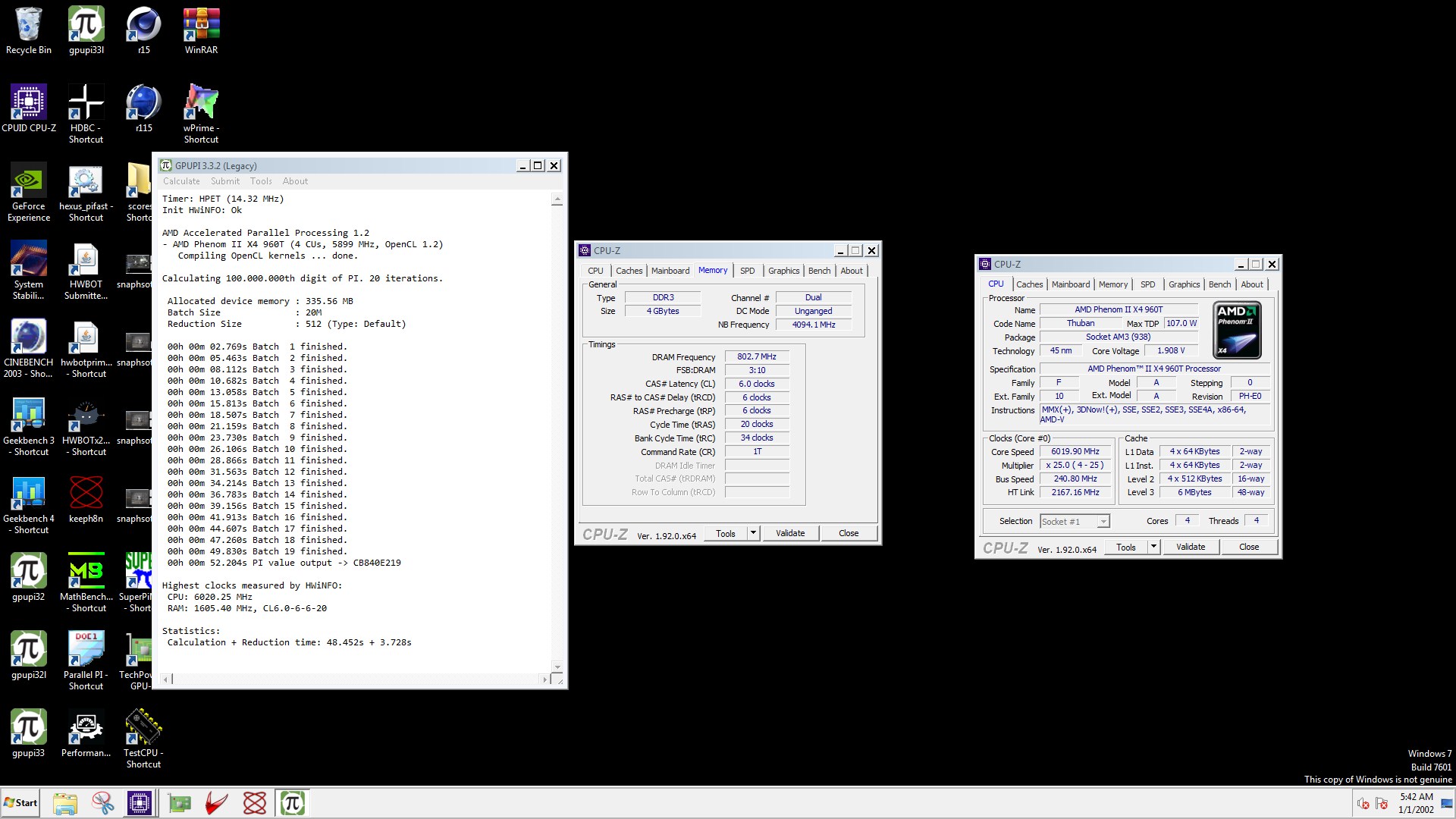Click the Start button

tap(20, 803)
